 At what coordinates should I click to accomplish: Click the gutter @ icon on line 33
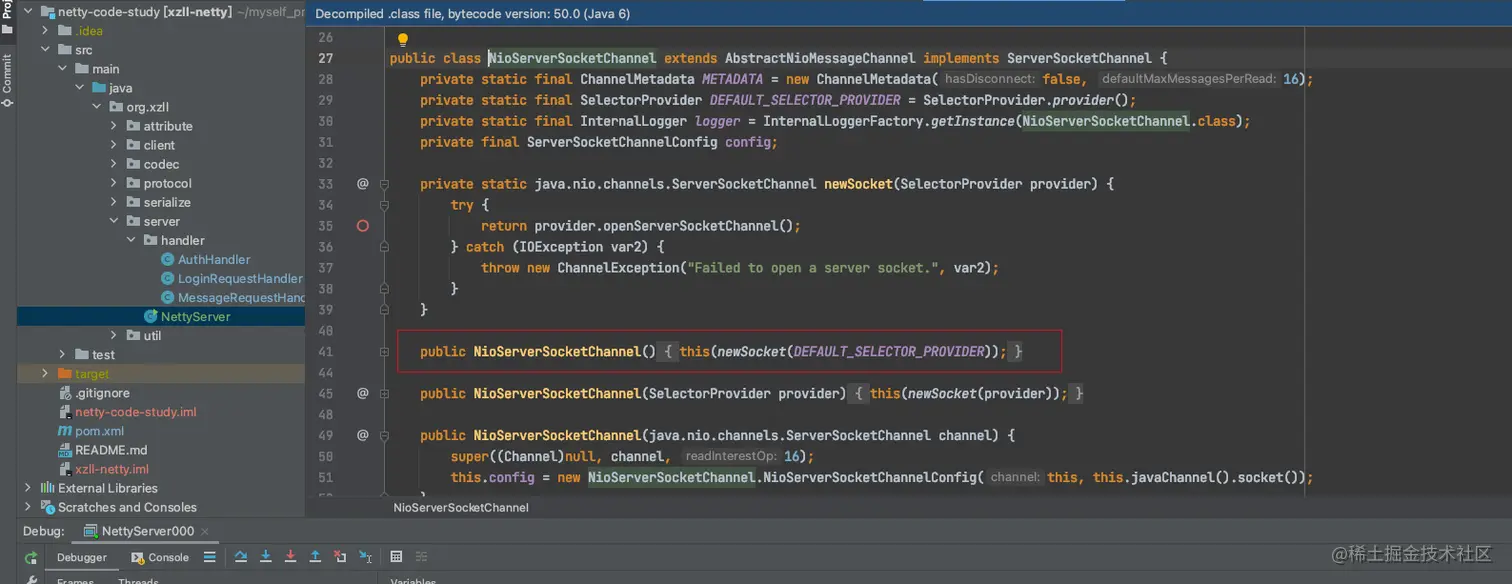click(363, 184)
